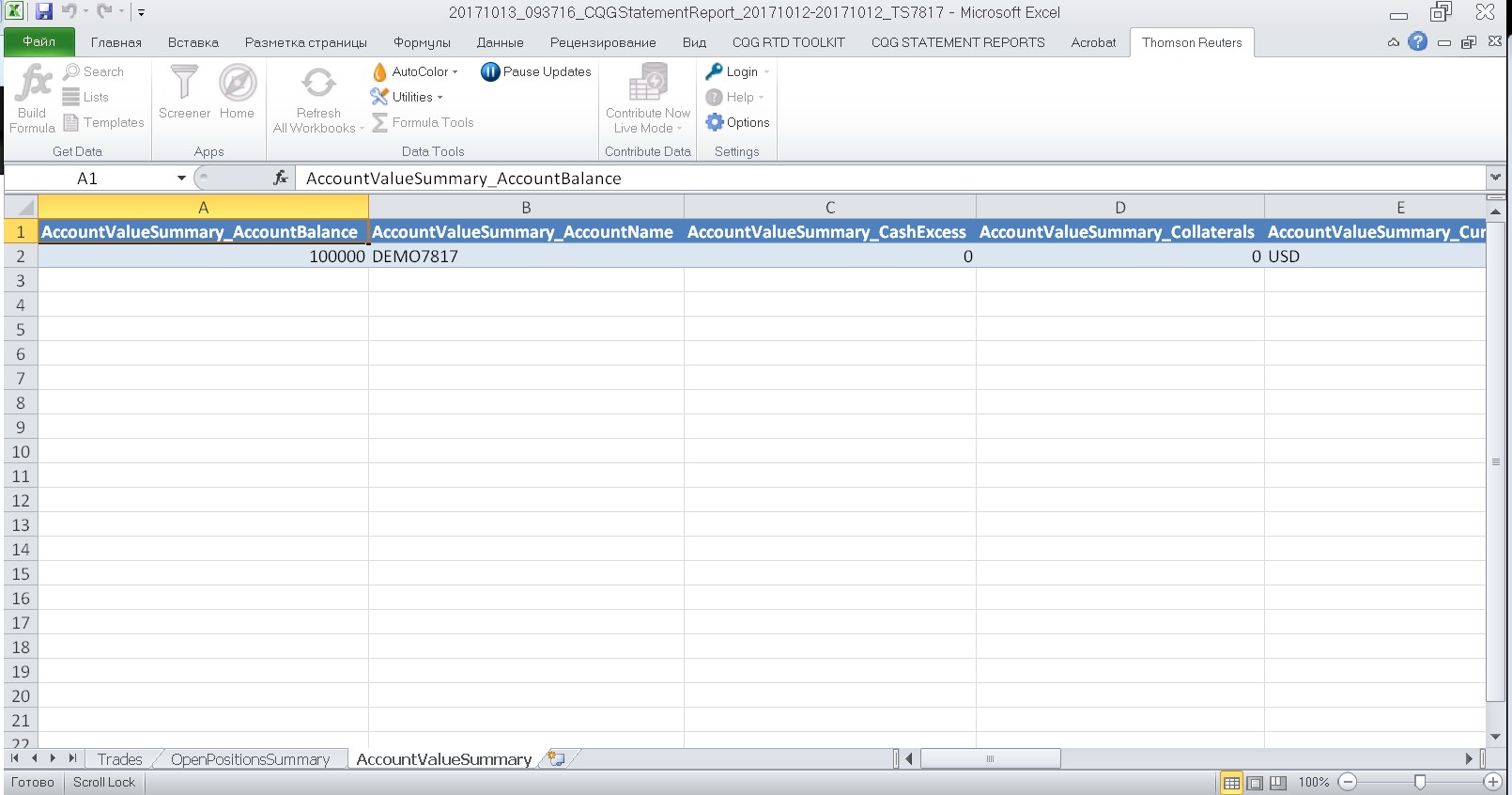Switch to Normal view
1512x795 pixels.
1231,782
